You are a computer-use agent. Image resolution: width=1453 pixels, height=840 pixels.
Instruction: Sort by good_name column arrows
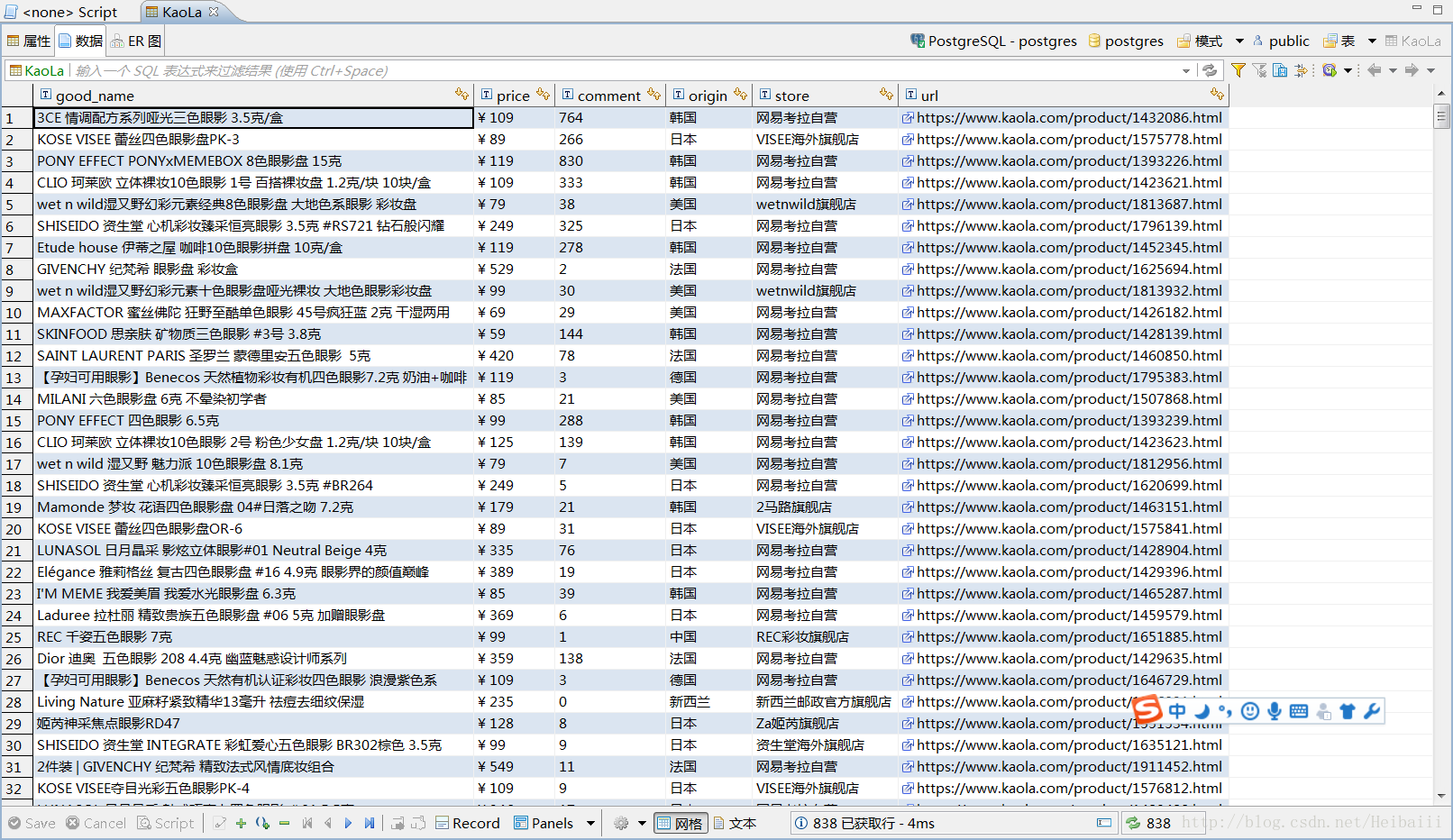pyautogui.click(x=462, y=95)
